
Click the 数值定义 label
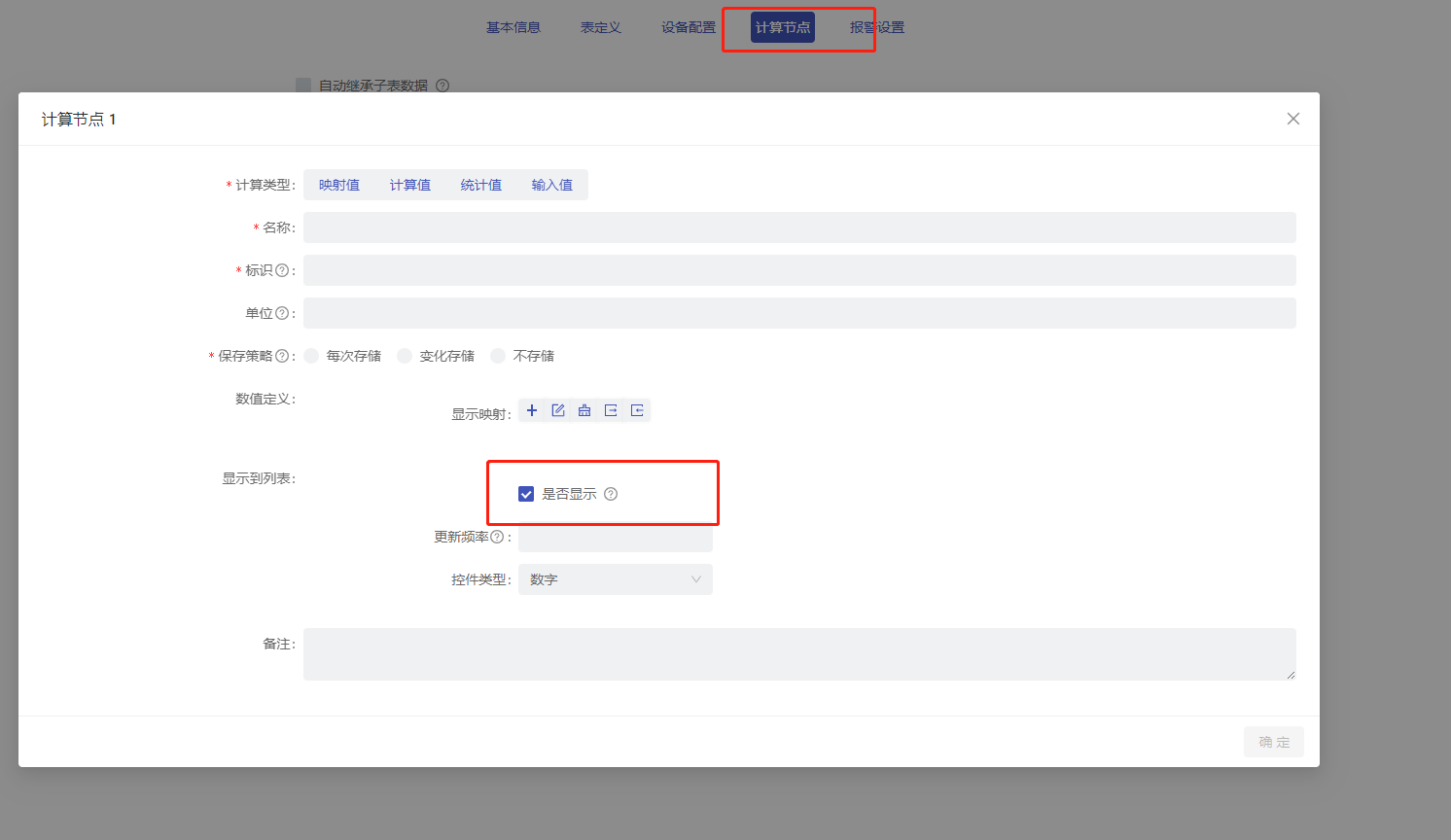[x=265, y=399]
